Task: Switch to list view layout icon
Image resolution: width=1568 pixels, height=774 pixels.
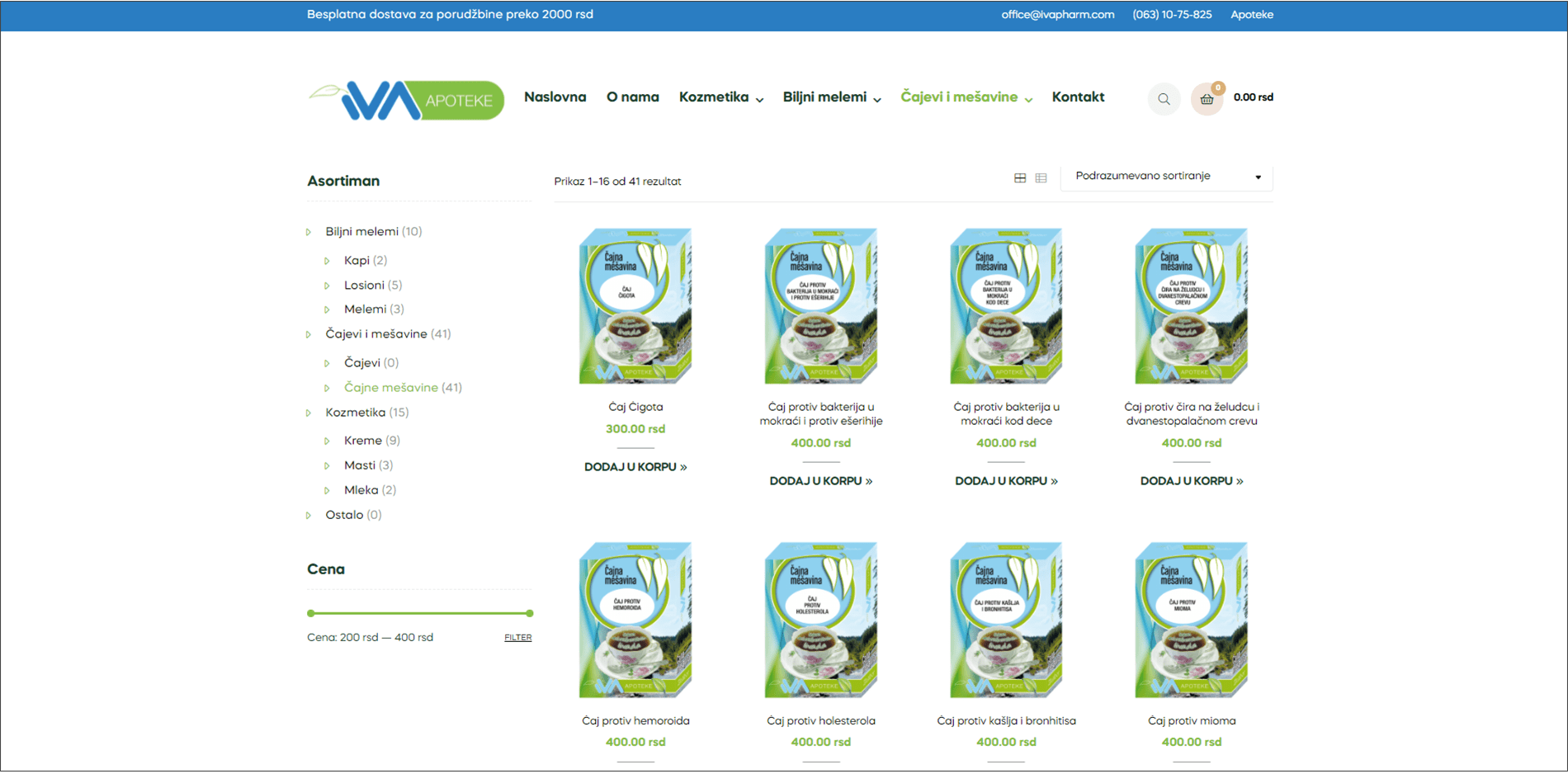Action: [x=1041, y=178]
